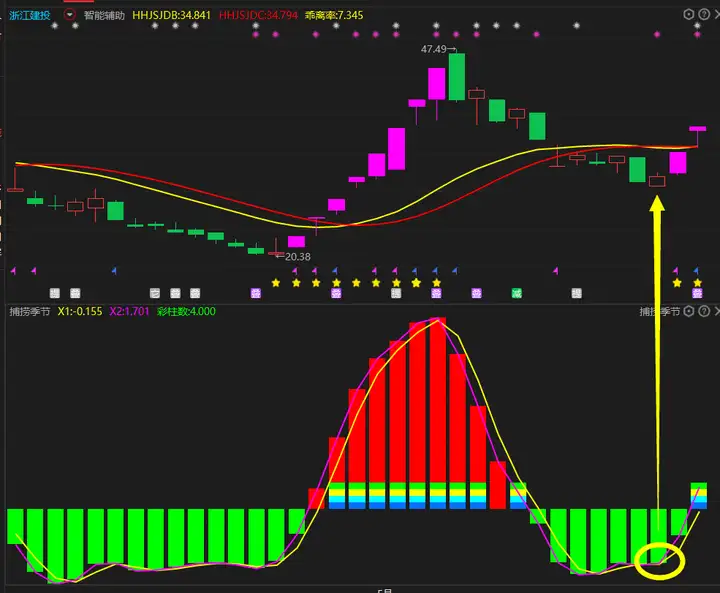The image size is (720, 593).
Task: Click the rightmost yellow star signal marker
Action: 697,283
